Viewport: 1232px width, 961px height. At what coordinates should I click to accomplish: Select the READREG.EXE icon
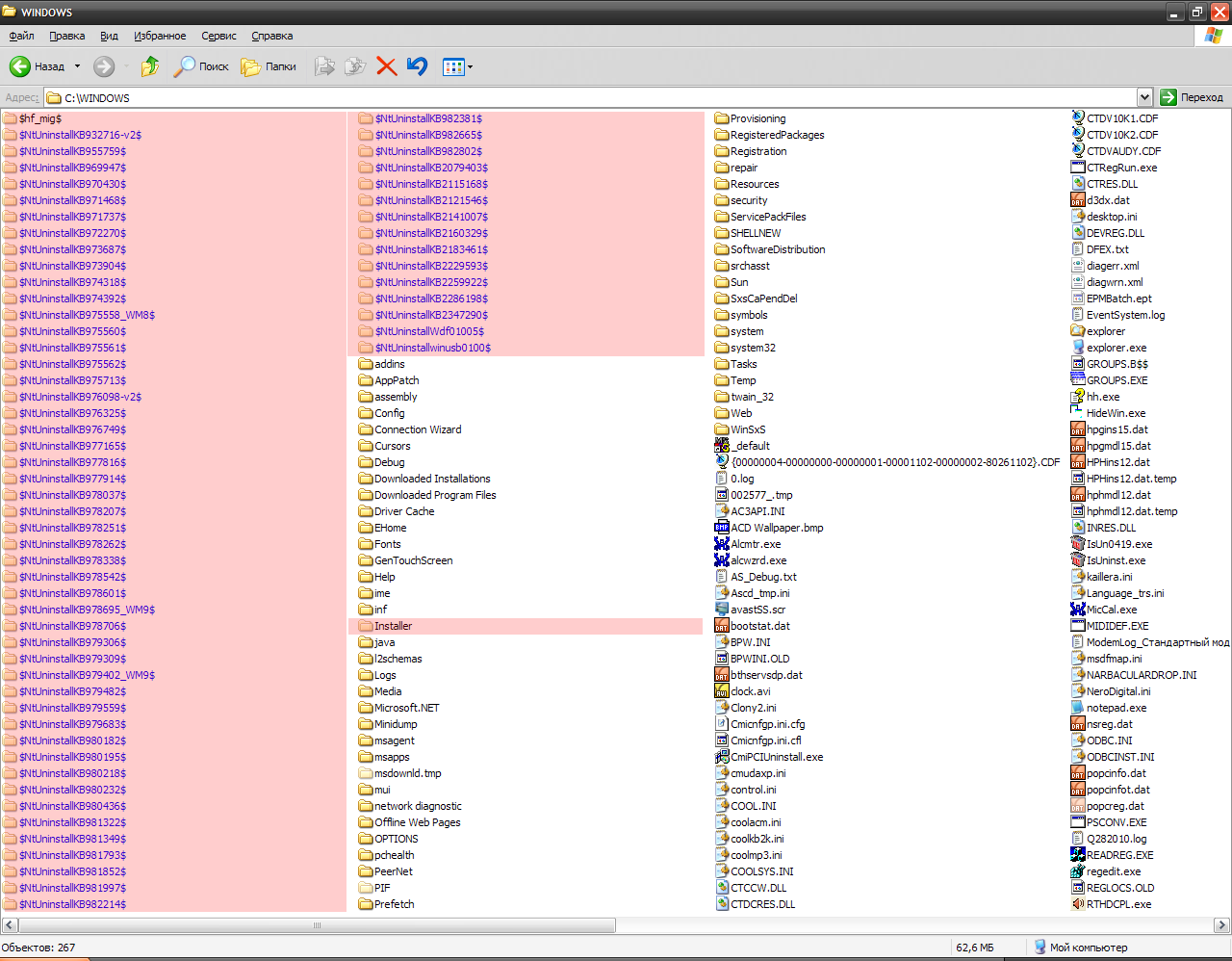[x=1078, y=855]
